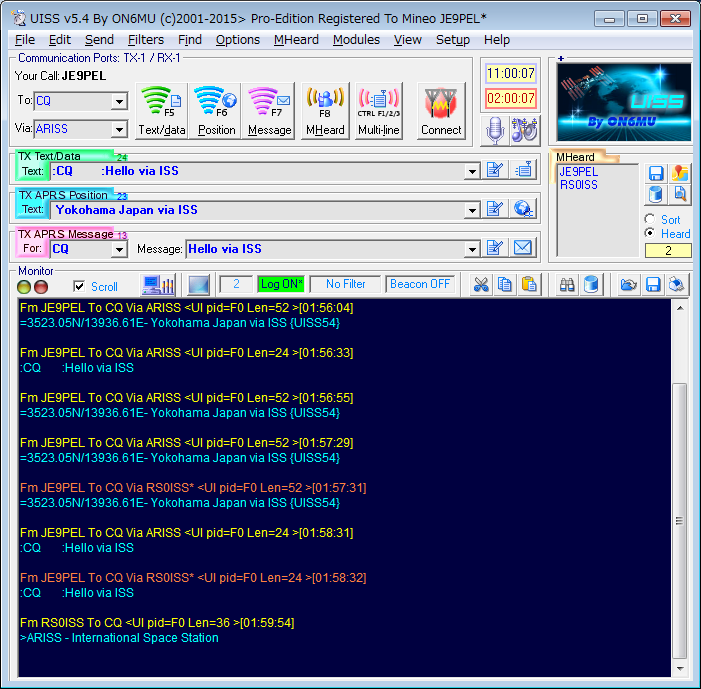Expand the To: CQ dropdown

[x=119, y=101]
